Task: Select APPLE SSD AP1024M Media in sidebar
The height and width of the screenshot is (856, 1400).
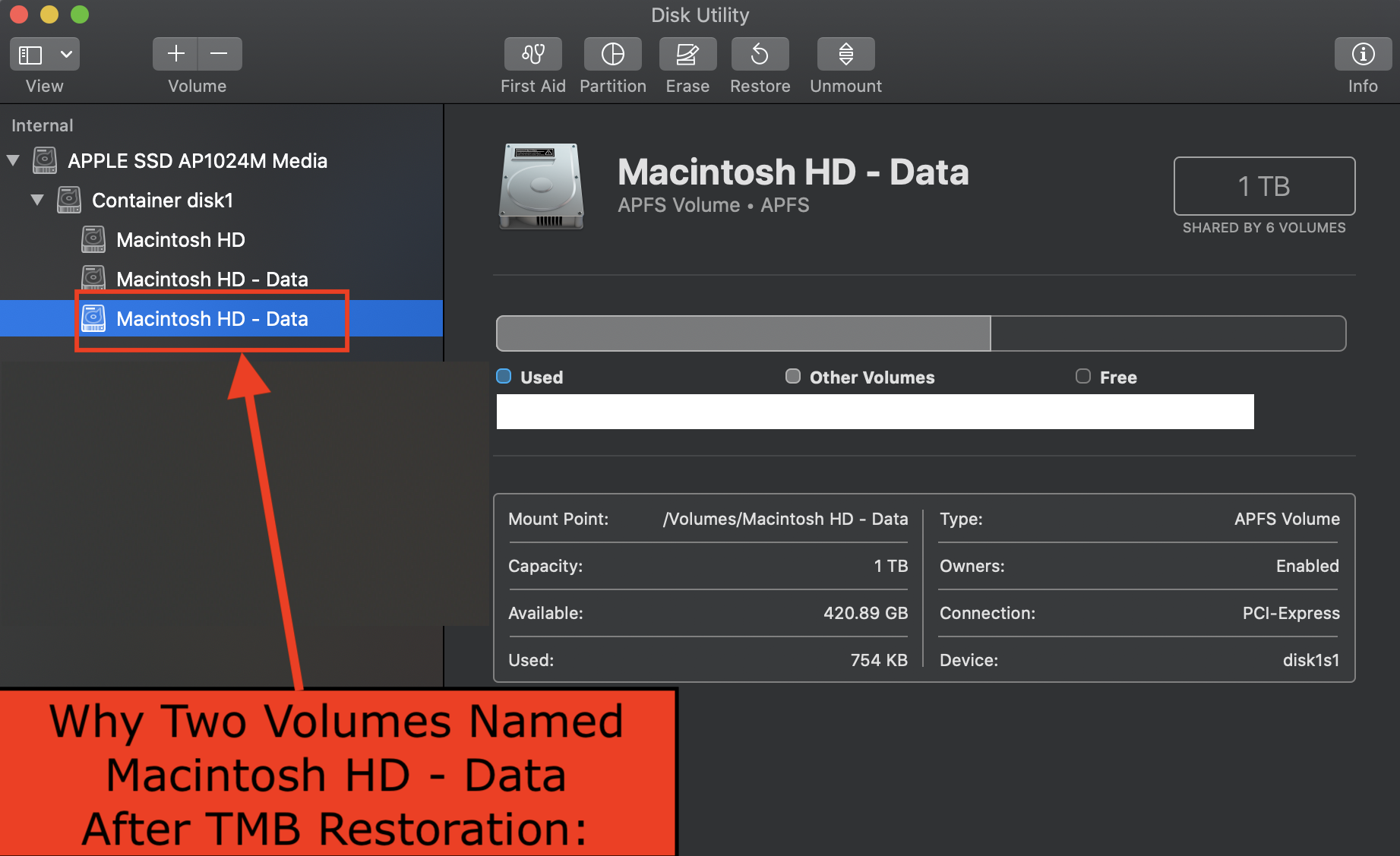Action: 198,161
